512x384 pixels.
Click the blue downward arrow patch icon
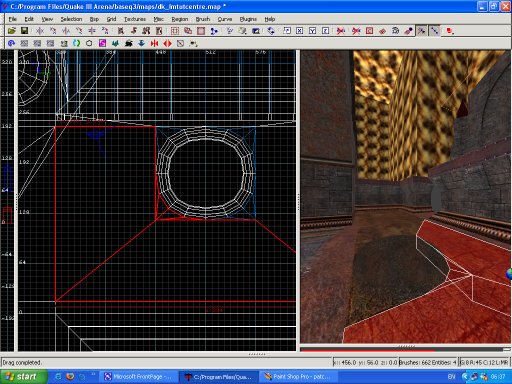click(x=141, y=43)
